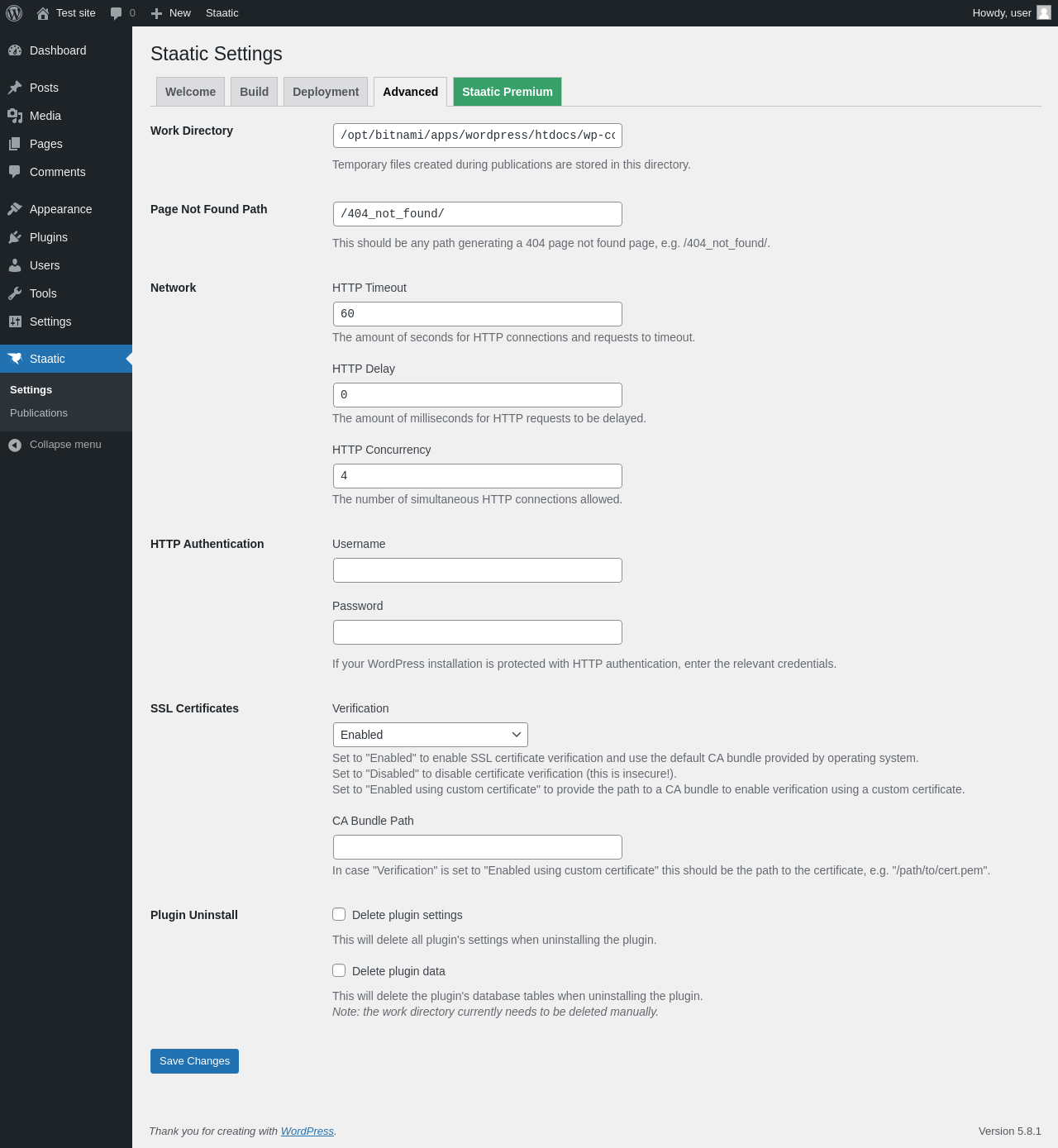
Task: Click the Pages icon in sidebar
Action: pos(15,144)
